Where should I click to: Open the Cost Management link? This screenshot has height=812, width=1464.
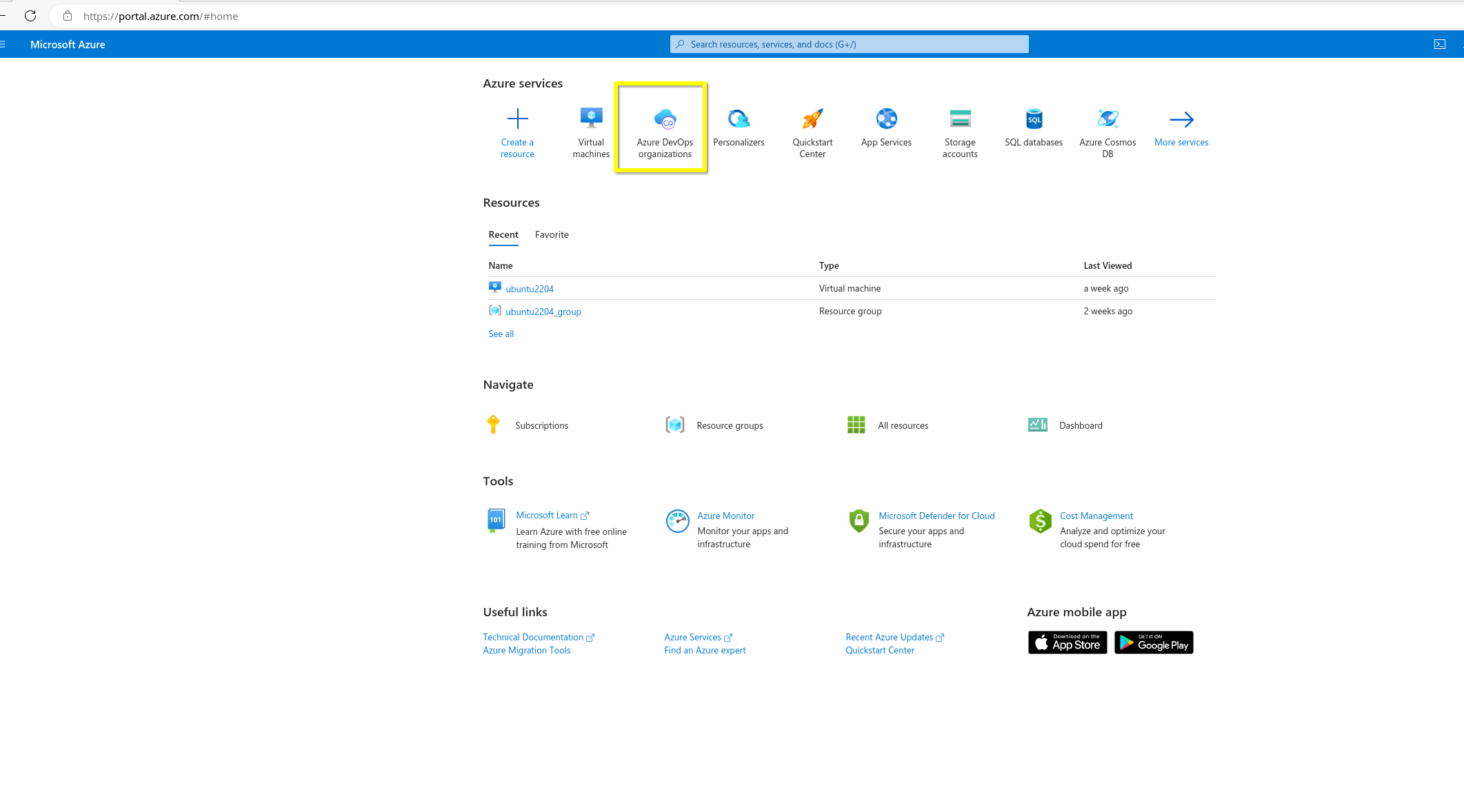(1096, 516)
